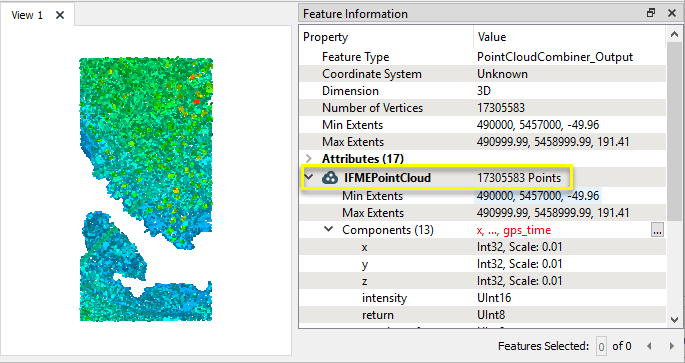Click the Property column header
The width and height of the screenshot is (685, 363).
[386, 37]
